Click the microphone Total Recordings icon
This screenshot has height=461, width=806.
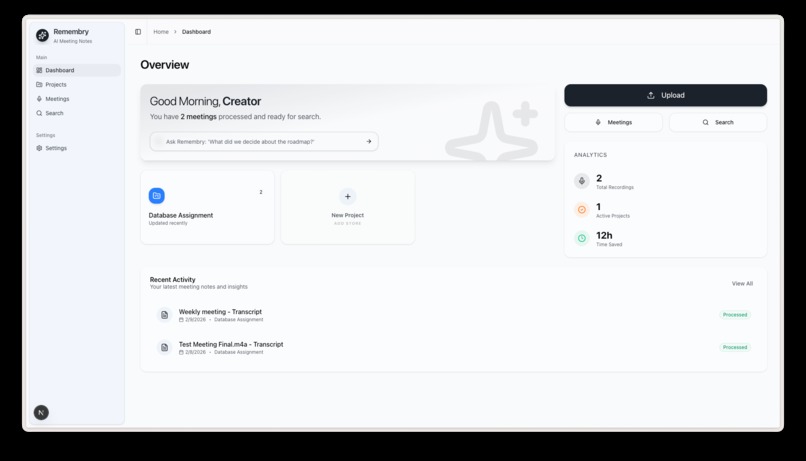581,181
